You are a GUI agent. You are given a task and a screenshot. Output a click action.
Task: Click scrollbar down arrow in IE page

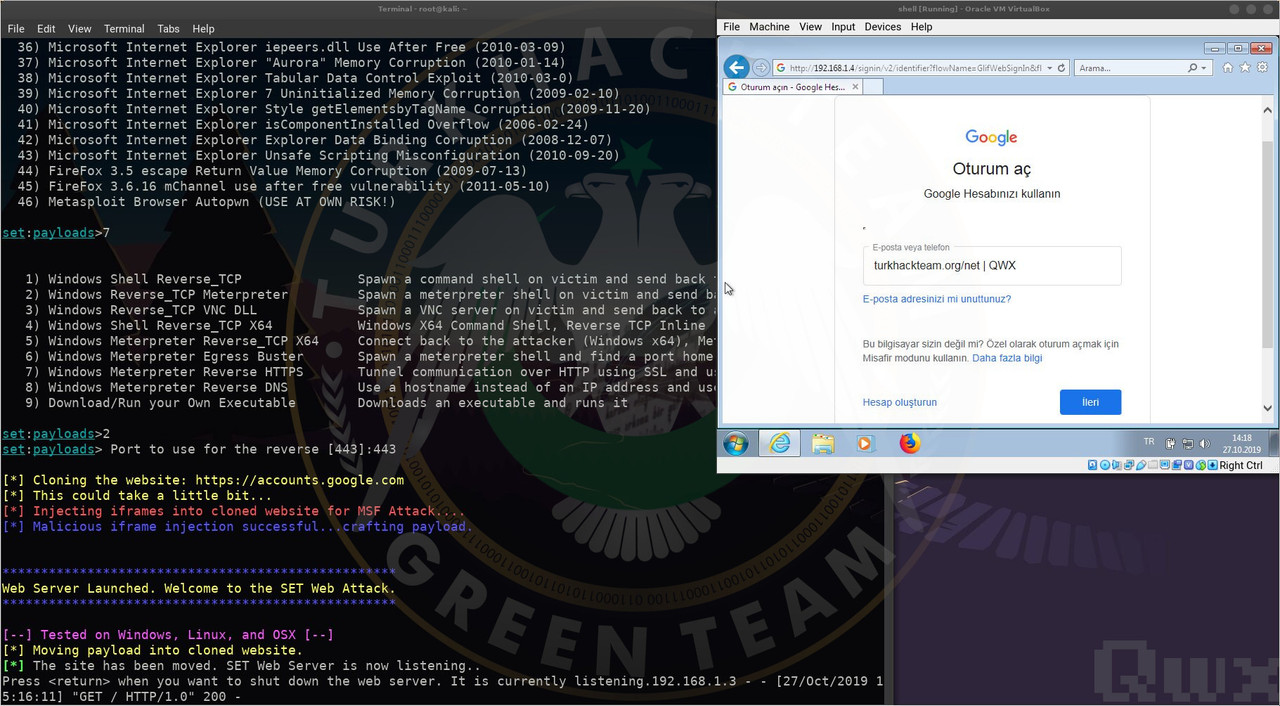tap(1267, 408)
